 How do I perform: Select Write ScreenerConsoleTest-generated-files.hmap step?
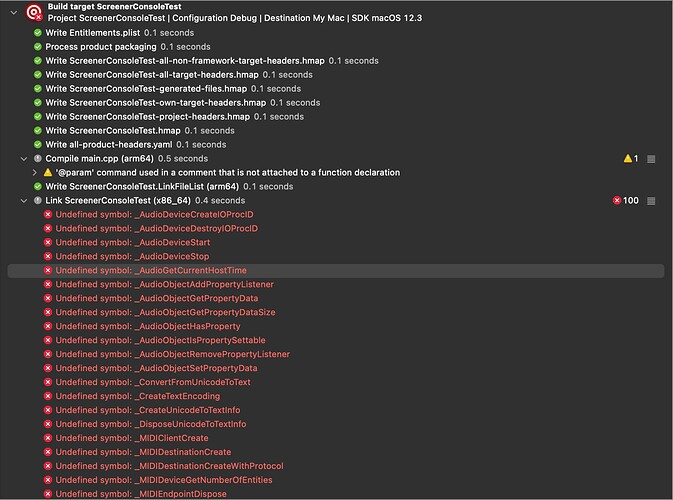(146, 88)
